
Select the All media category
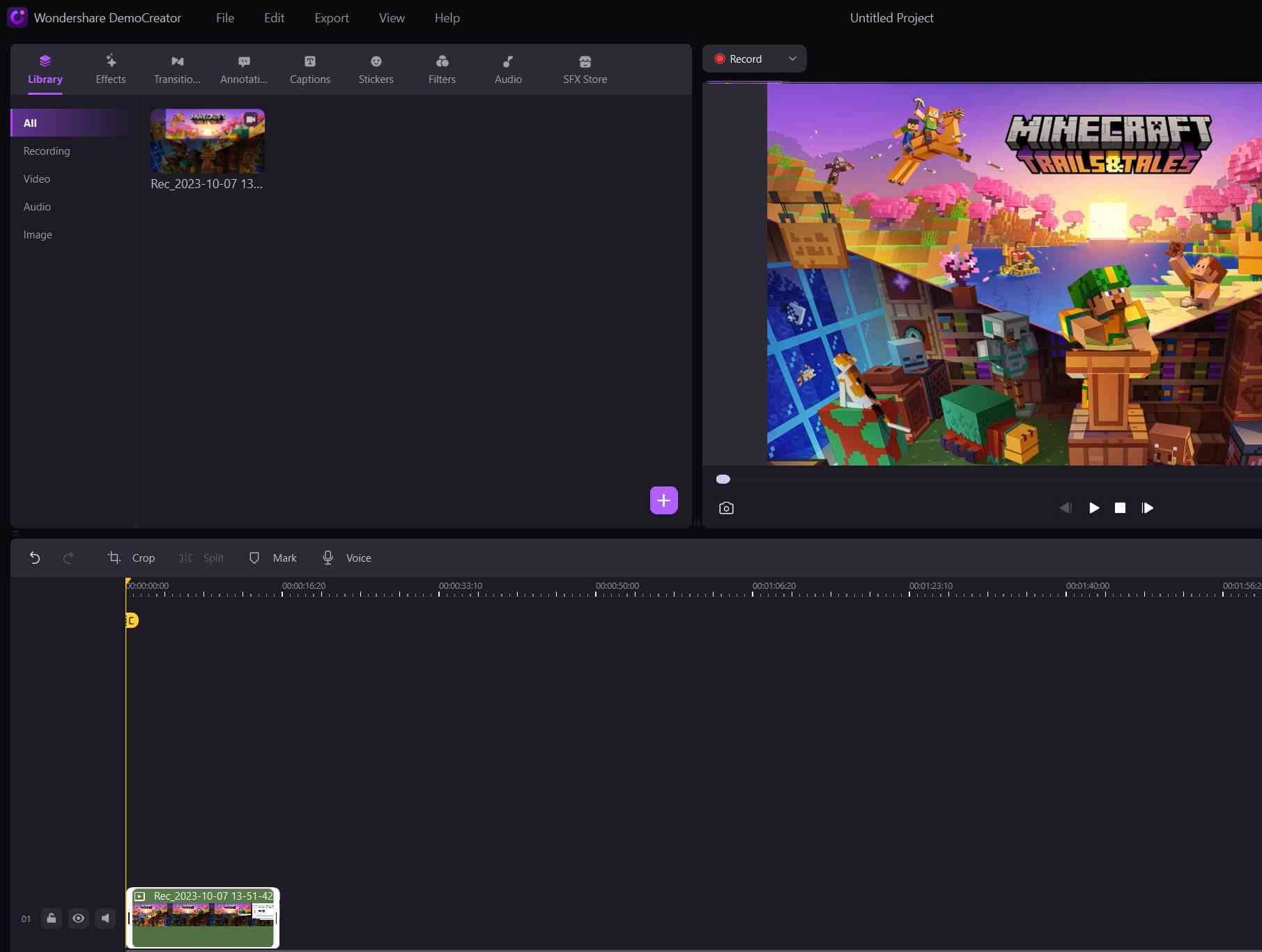click(x=70, y=123)
